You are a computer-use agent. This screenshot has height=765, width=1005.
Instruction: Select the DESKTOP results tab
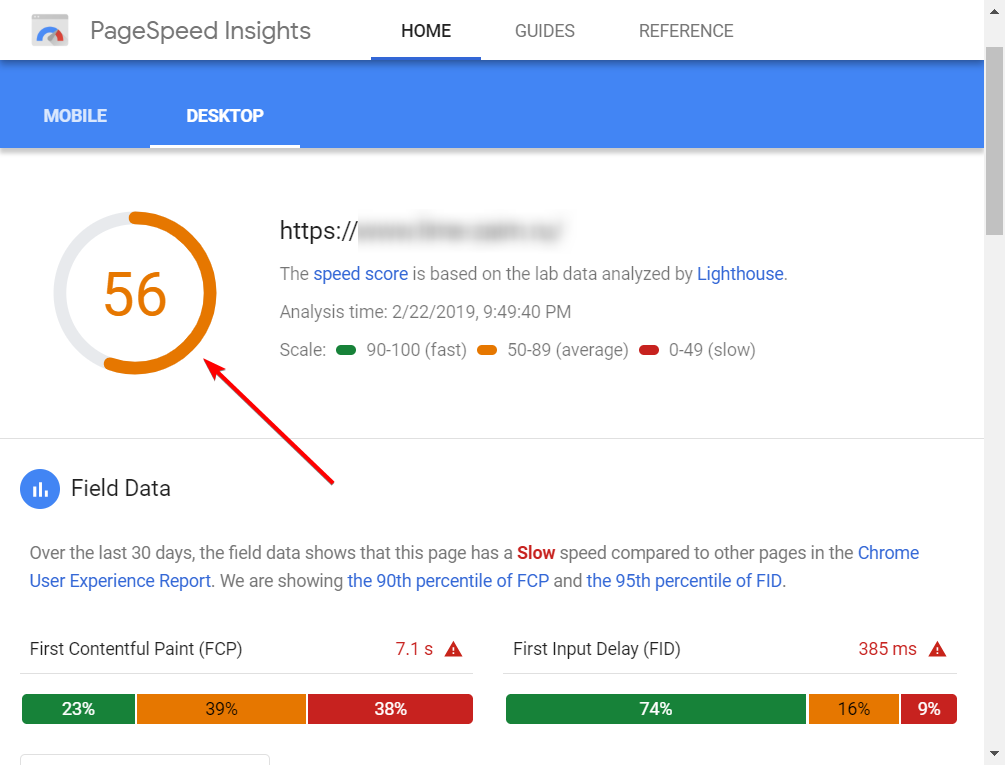[225, 116]
